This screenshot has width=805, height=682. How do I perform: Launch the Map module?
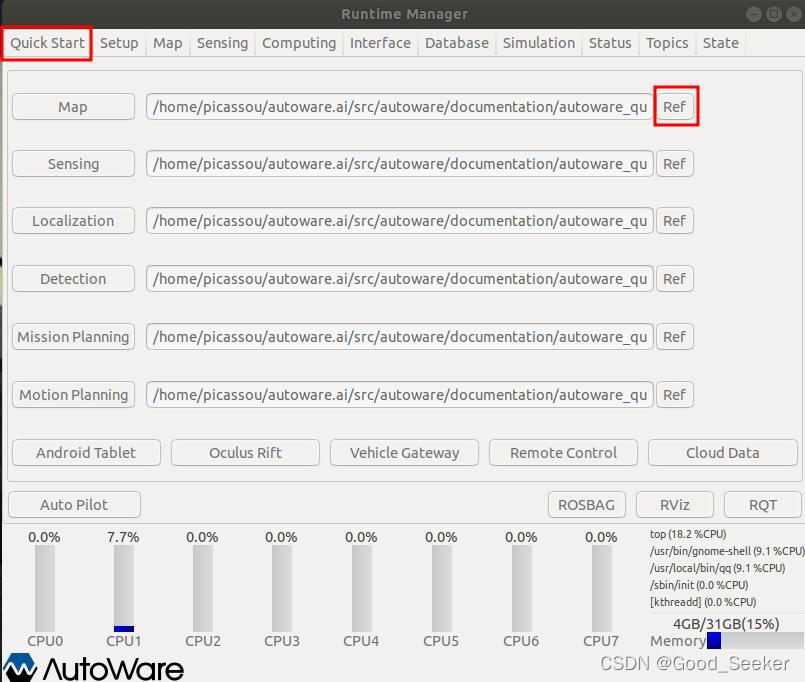72,106
